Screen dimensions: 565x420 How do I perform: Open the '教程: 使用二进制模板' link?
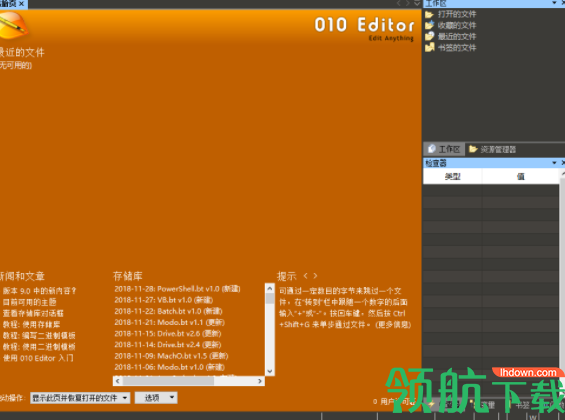click(39, 347)
